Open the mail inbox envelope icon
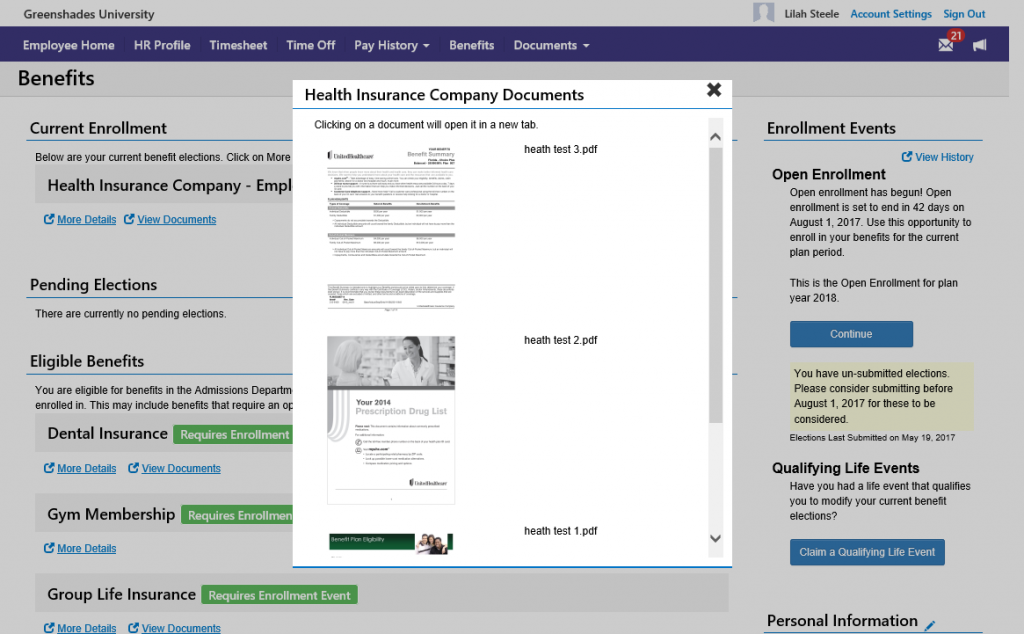Screen dimensions: 1024x634 pos(945,46)
